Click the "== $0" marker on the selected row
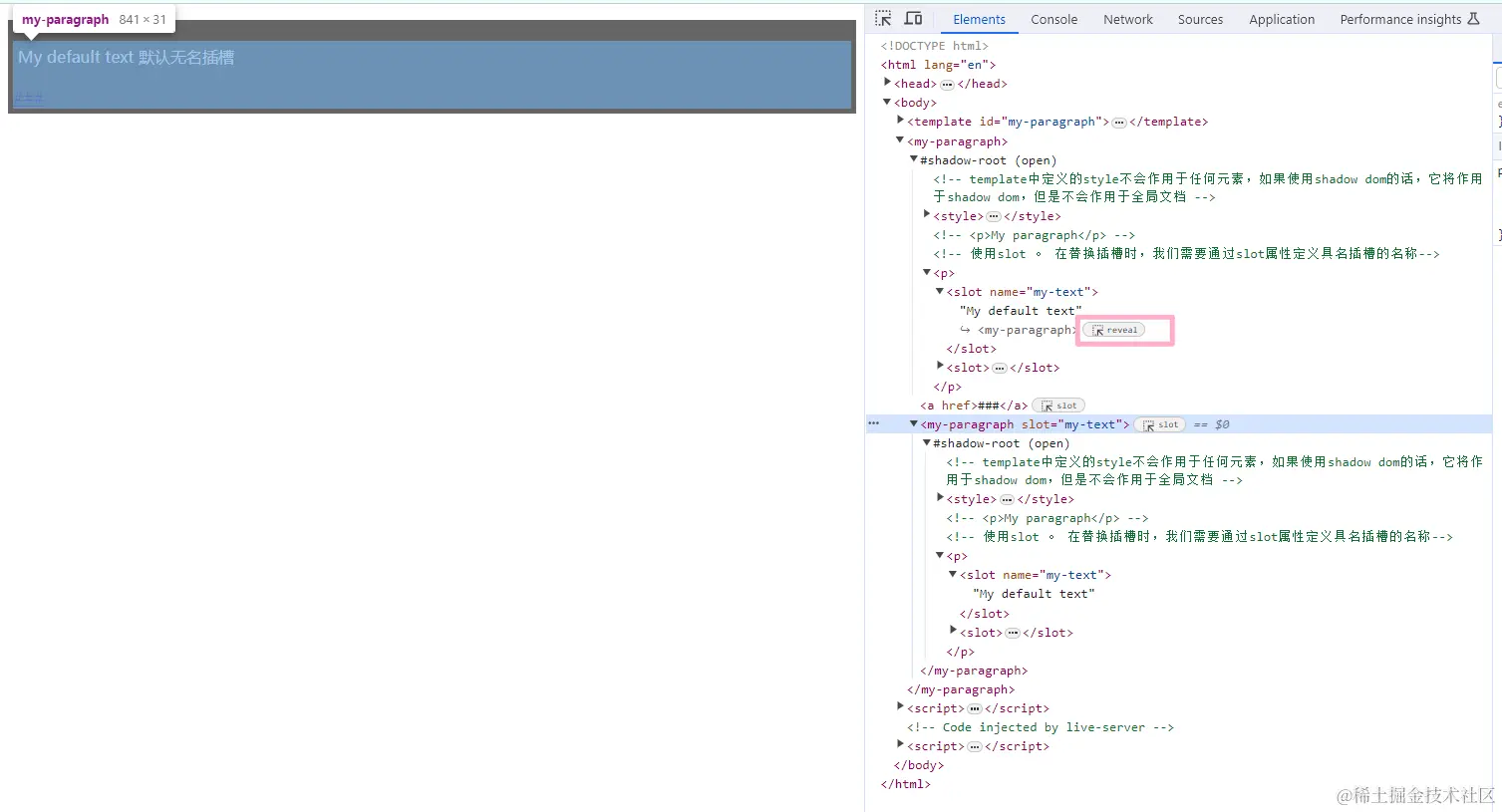Screen dimensions: 1502x812 1212,424
